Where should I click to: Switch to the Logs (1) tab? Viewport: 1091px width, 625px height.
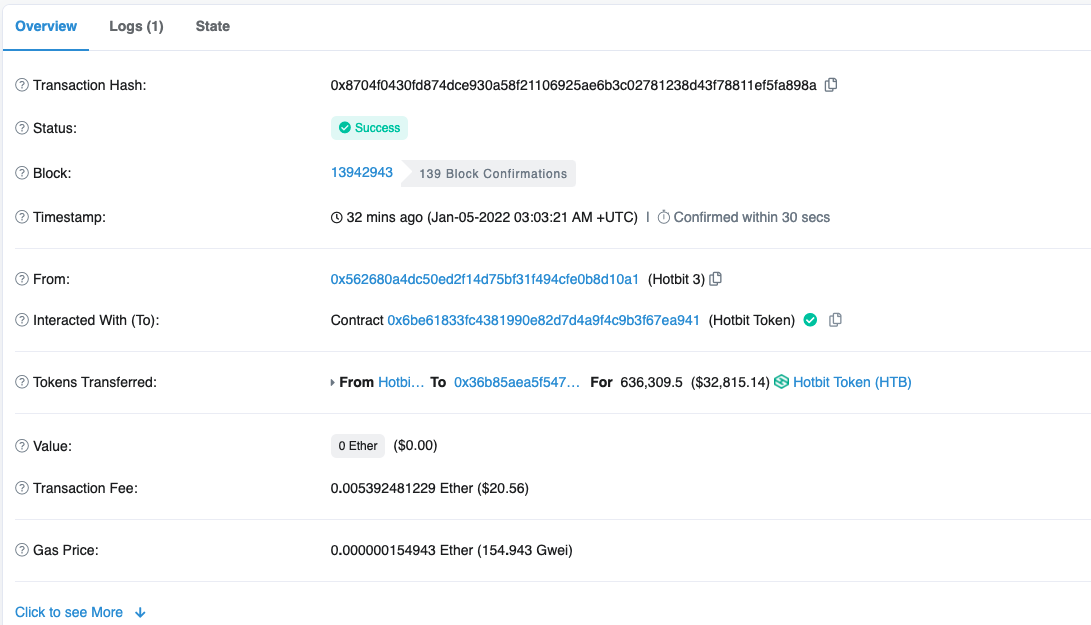coord(136,26)
